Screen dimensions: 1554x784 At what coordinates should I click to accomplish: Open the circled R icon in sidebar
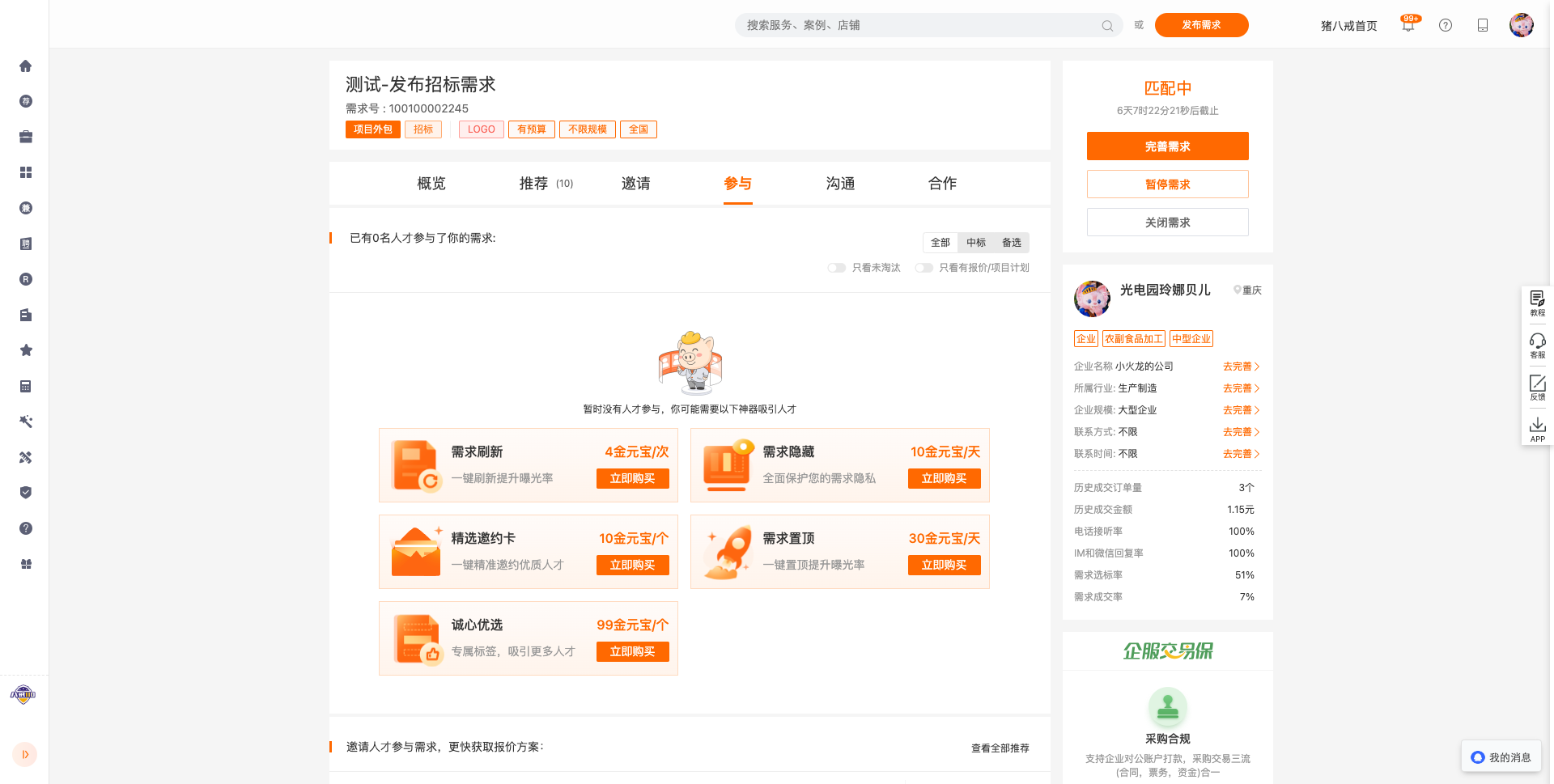(26, 279)
